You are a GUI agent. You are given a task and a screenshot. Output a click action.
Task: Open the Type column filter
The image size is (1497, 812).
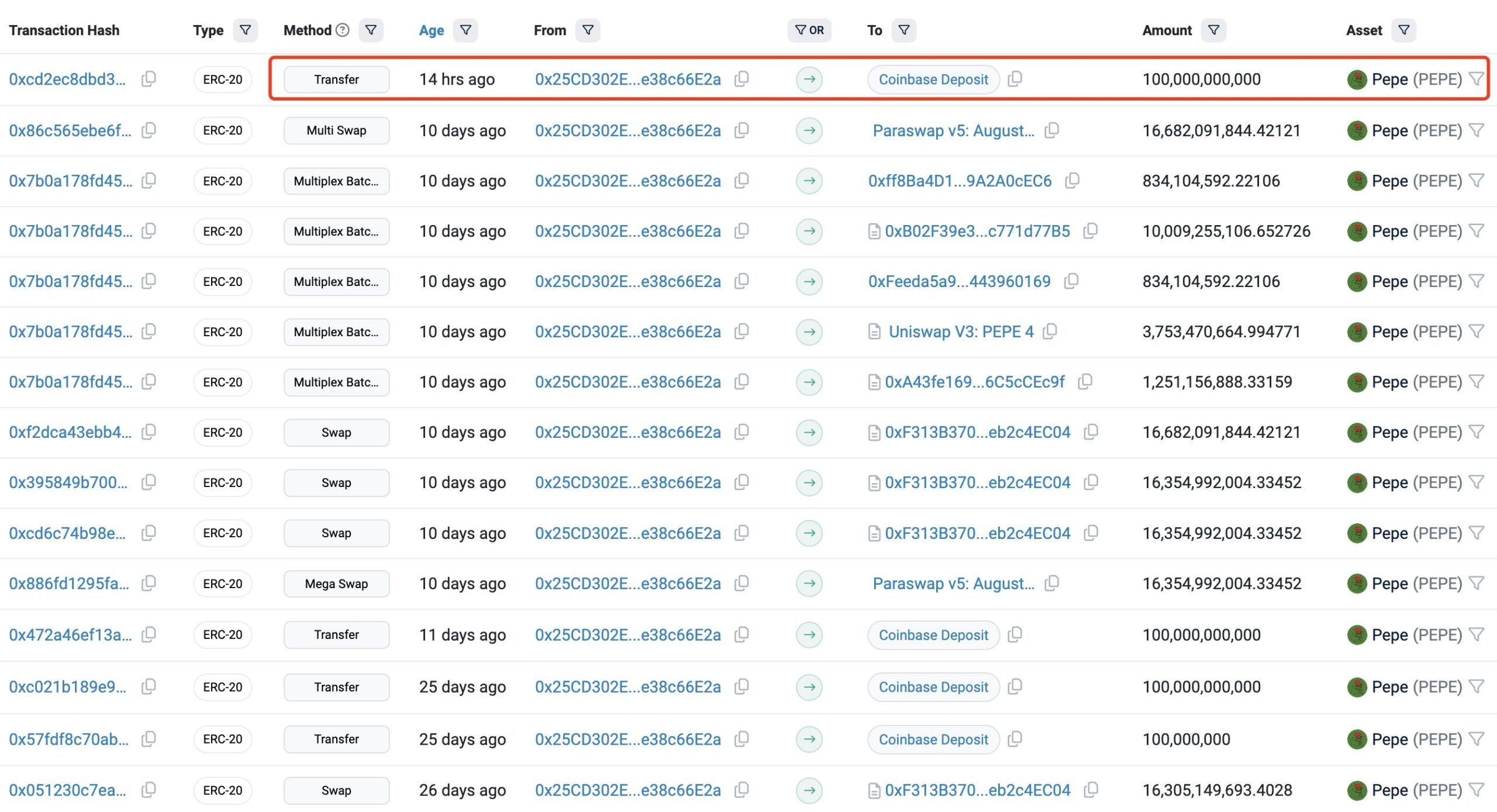pos(246,30)
